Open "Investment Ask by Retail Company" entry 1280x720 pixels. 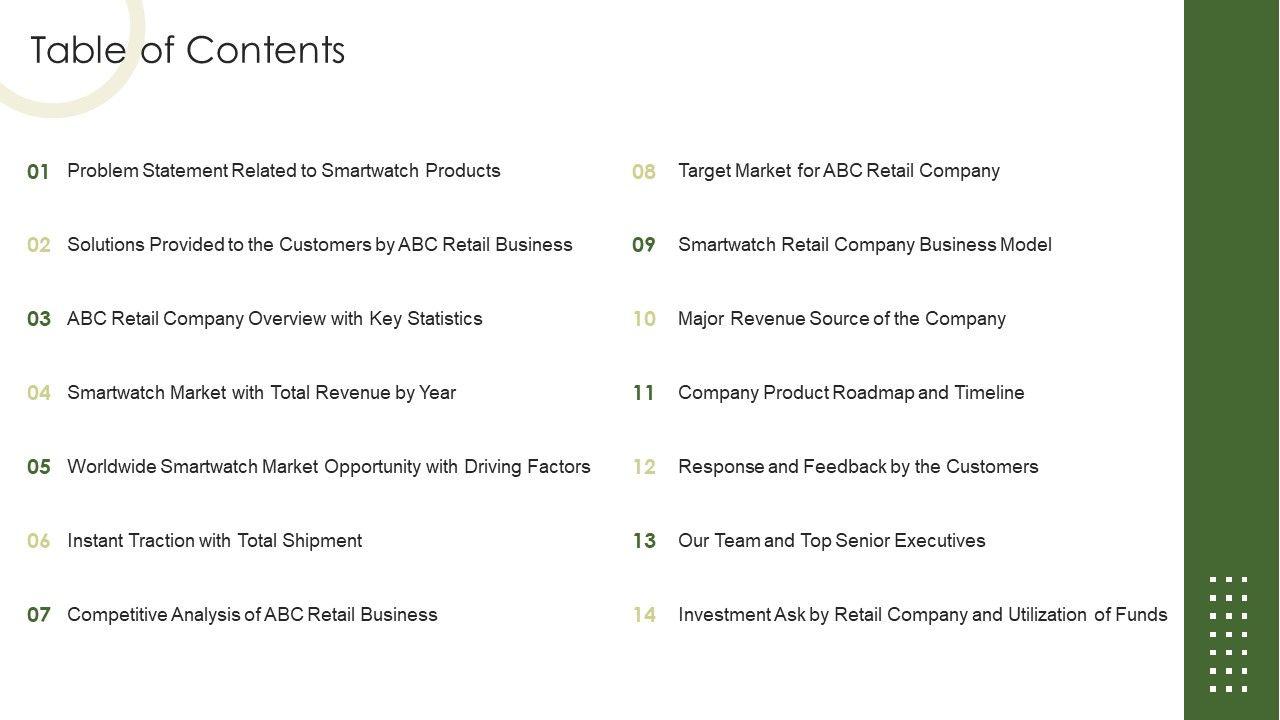point(922,615)
